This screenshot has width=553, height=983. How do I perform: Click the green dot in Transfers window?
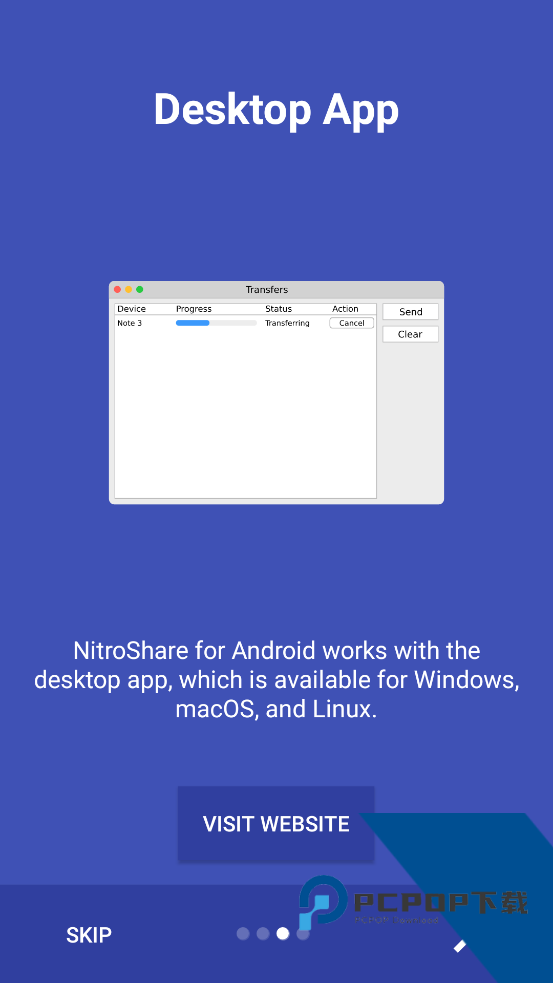(140, 290)
